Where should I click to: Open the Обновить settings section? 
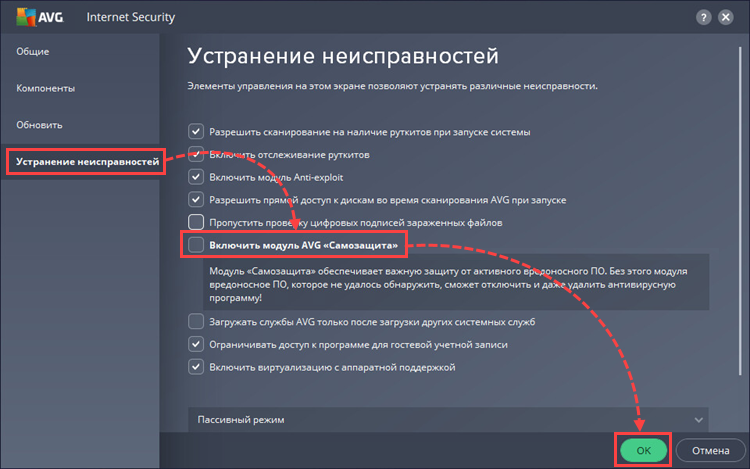[x=39, y=125]
